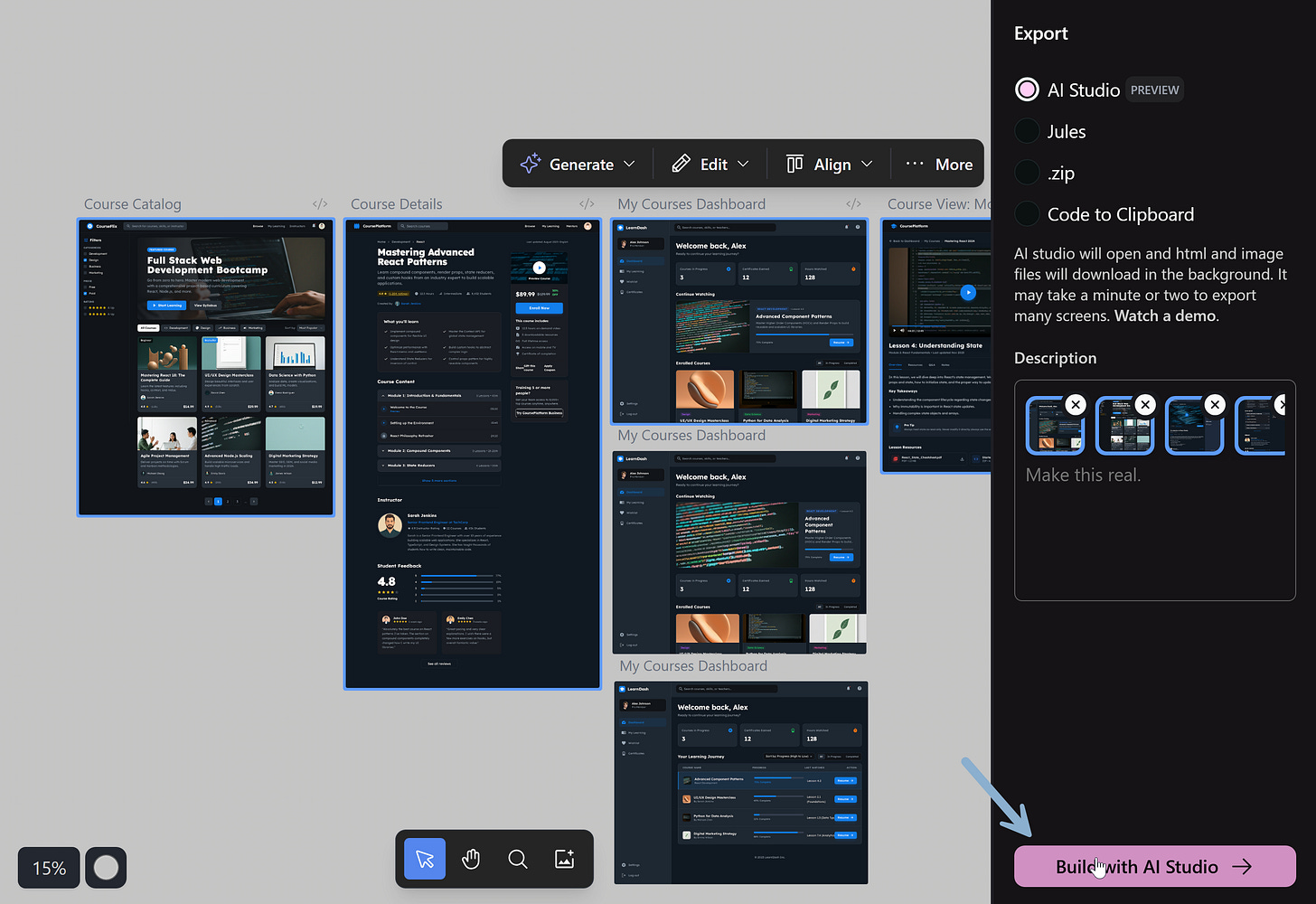Activate the hand pan tool

[471, 859]
